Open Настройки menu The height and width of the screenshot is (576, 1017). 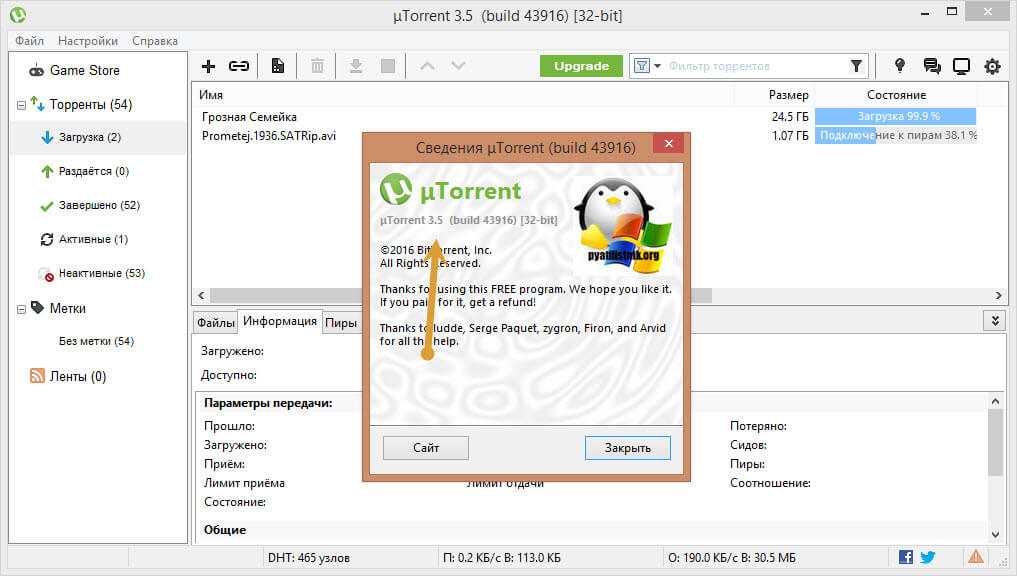88,40
